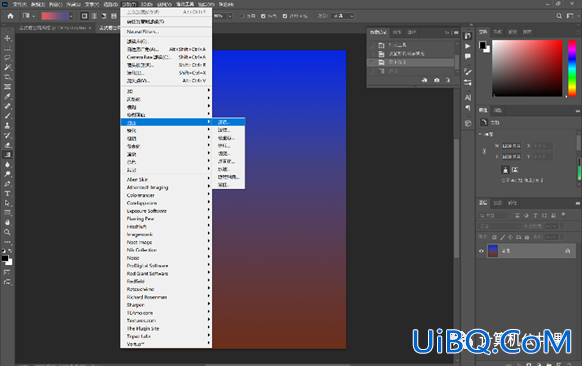Screen dimensions: 582x366
Task: Click the rainbow hue slider in Color panel
Action: pyautogui.click(x=572, y=68)
